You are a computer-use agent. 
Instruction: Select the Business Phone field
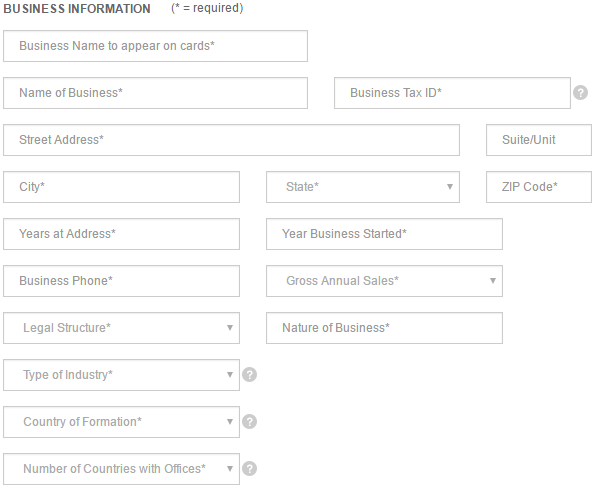pyautogui.click(x=121, y=281)
